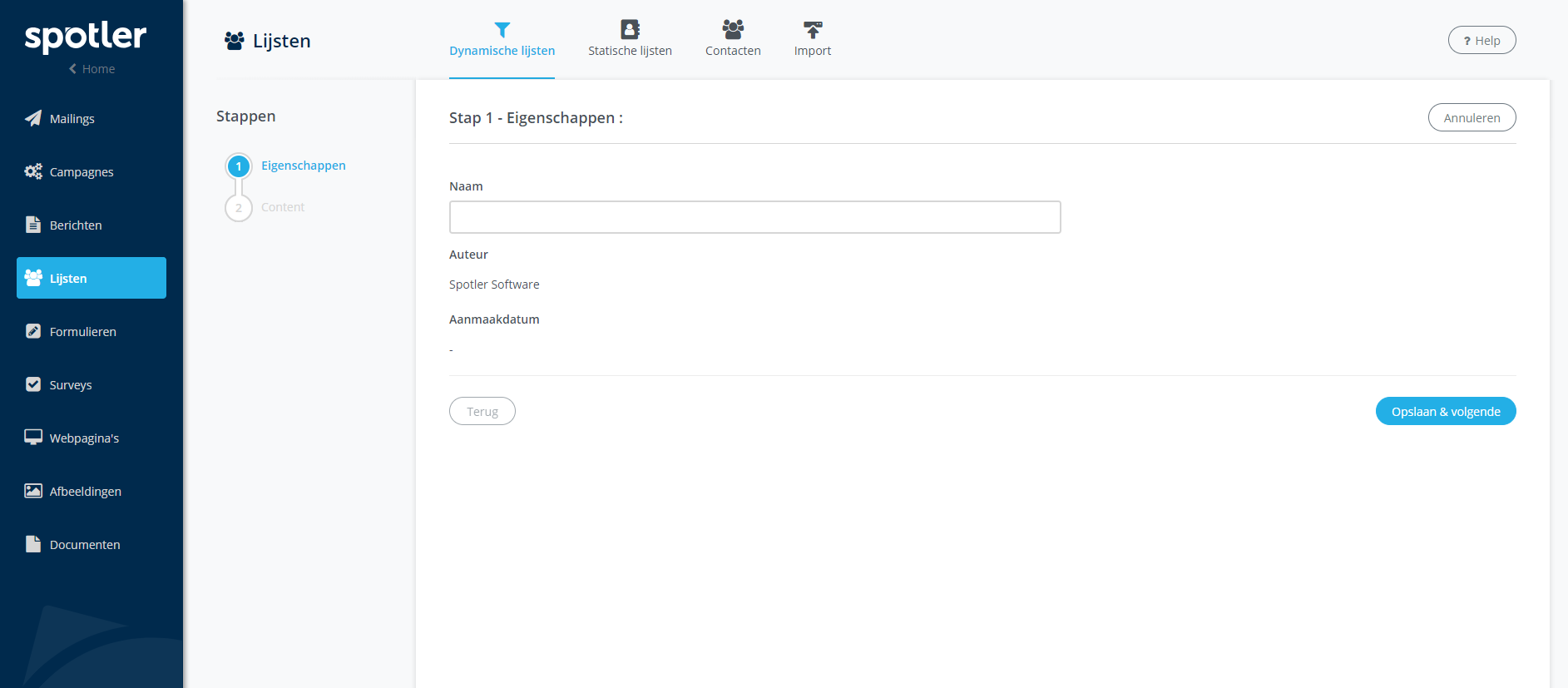Image resolution: width=1568 pixels, height=688 pixels.
Task: Go back via the Home link
Action: click(92, 69)
